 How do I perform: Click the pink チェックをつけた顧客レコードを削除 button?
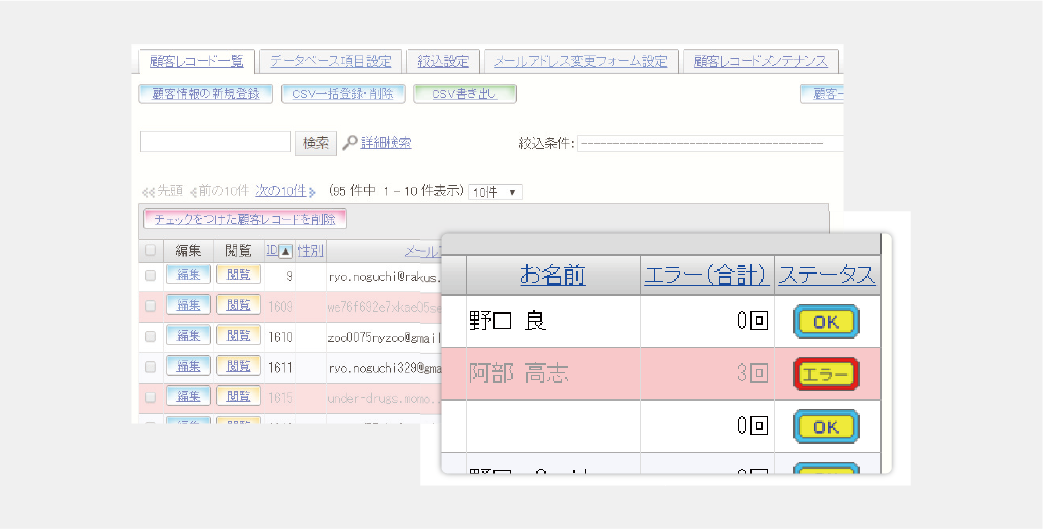pos(245,219)
